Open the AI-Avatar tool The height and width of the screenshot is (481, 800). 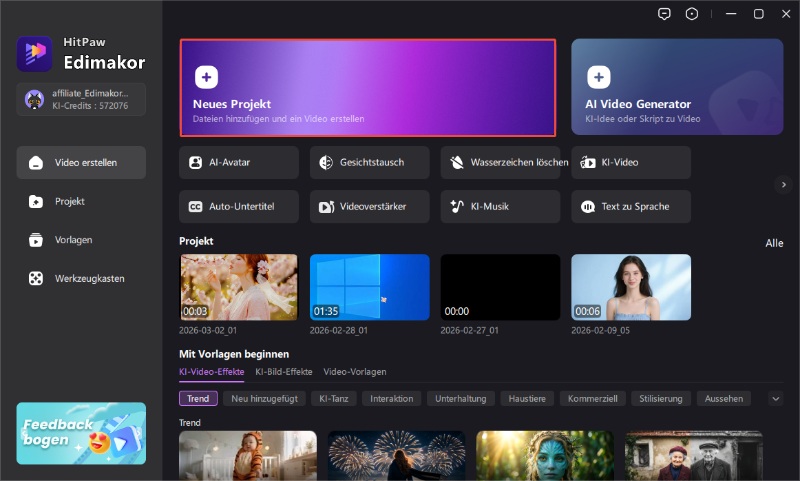239,162
